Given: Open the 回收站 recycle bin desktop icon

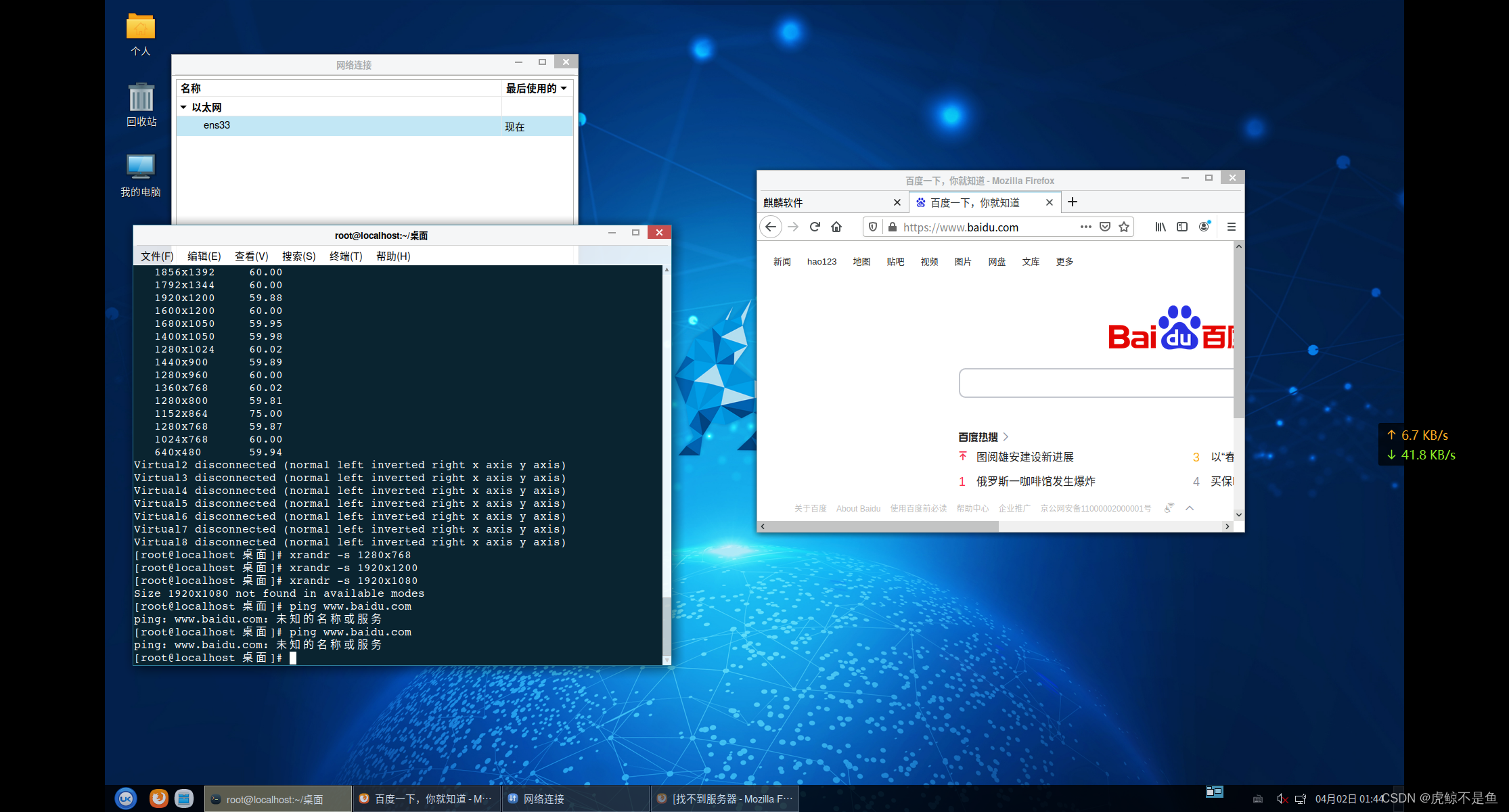Looking at the screenshot, I should click(141, 105).
